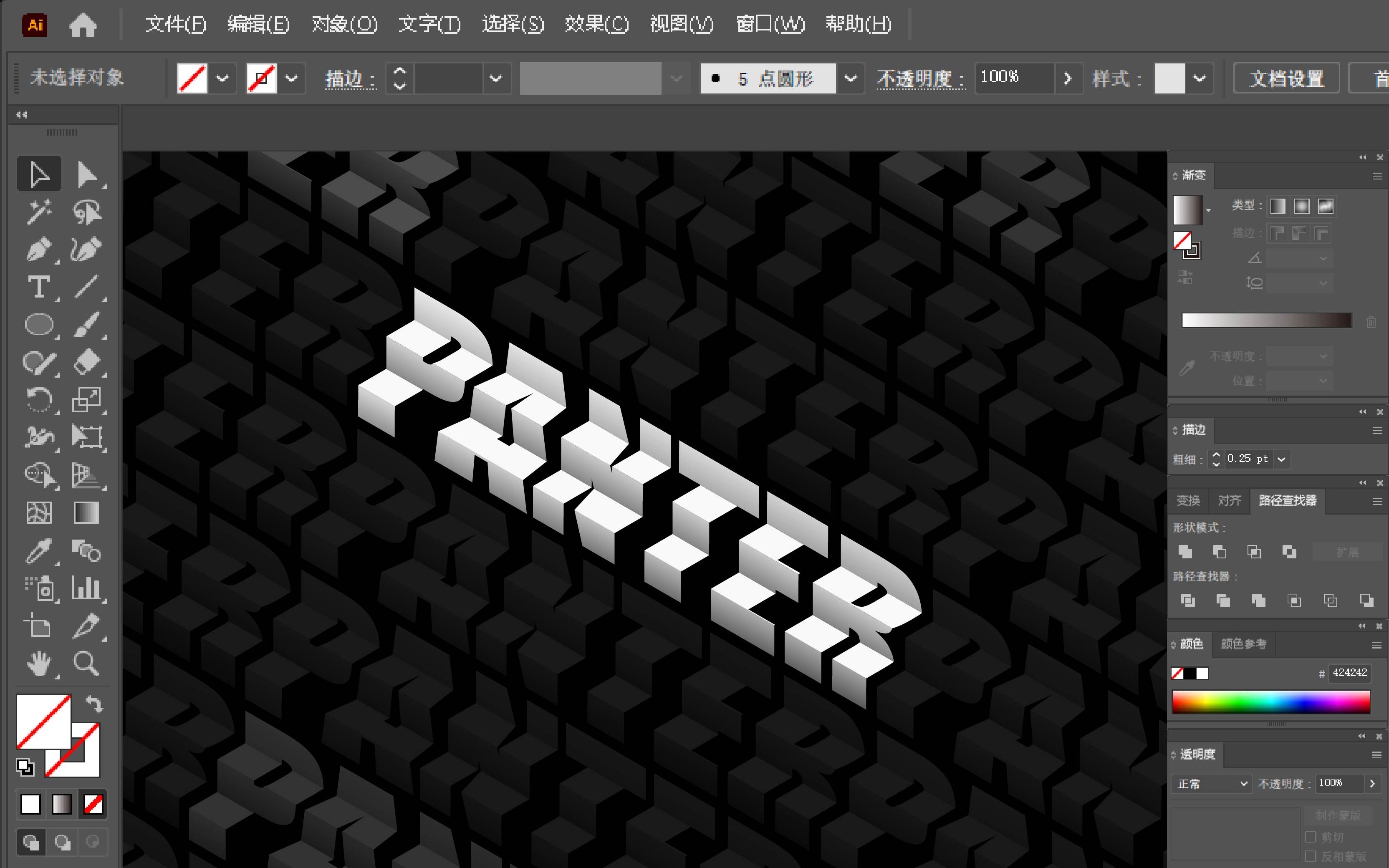This screenshot has height=868, width=1389.
Task: Open fill color dropdown in control bar
Action: coord(223,78)
